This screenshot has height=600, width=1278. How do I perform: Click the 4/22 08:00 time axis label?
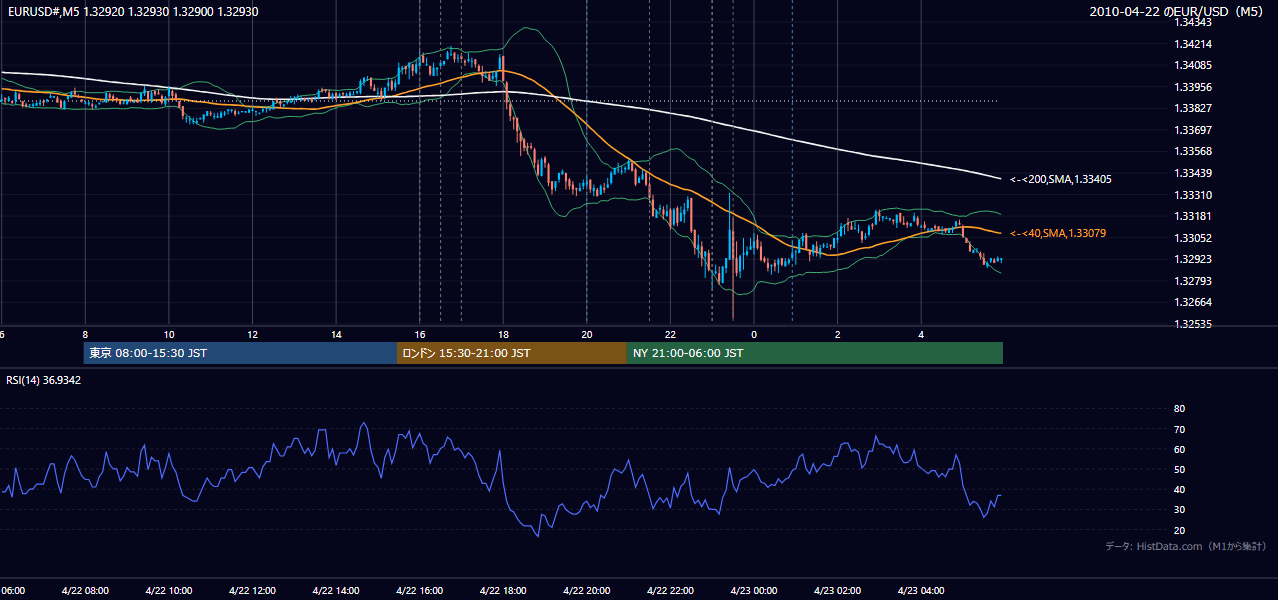(85, 590)
